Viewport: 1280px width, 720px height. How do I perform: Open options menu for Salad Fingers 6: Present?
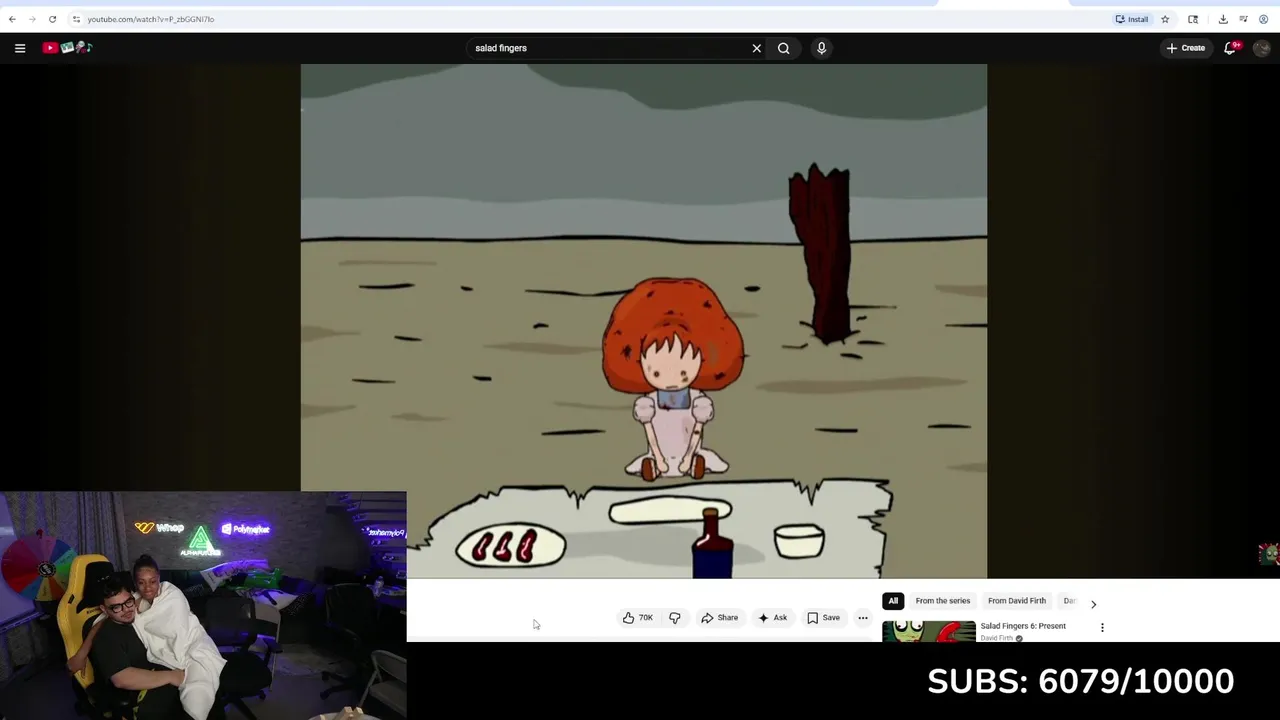(x=1102, y=628)
